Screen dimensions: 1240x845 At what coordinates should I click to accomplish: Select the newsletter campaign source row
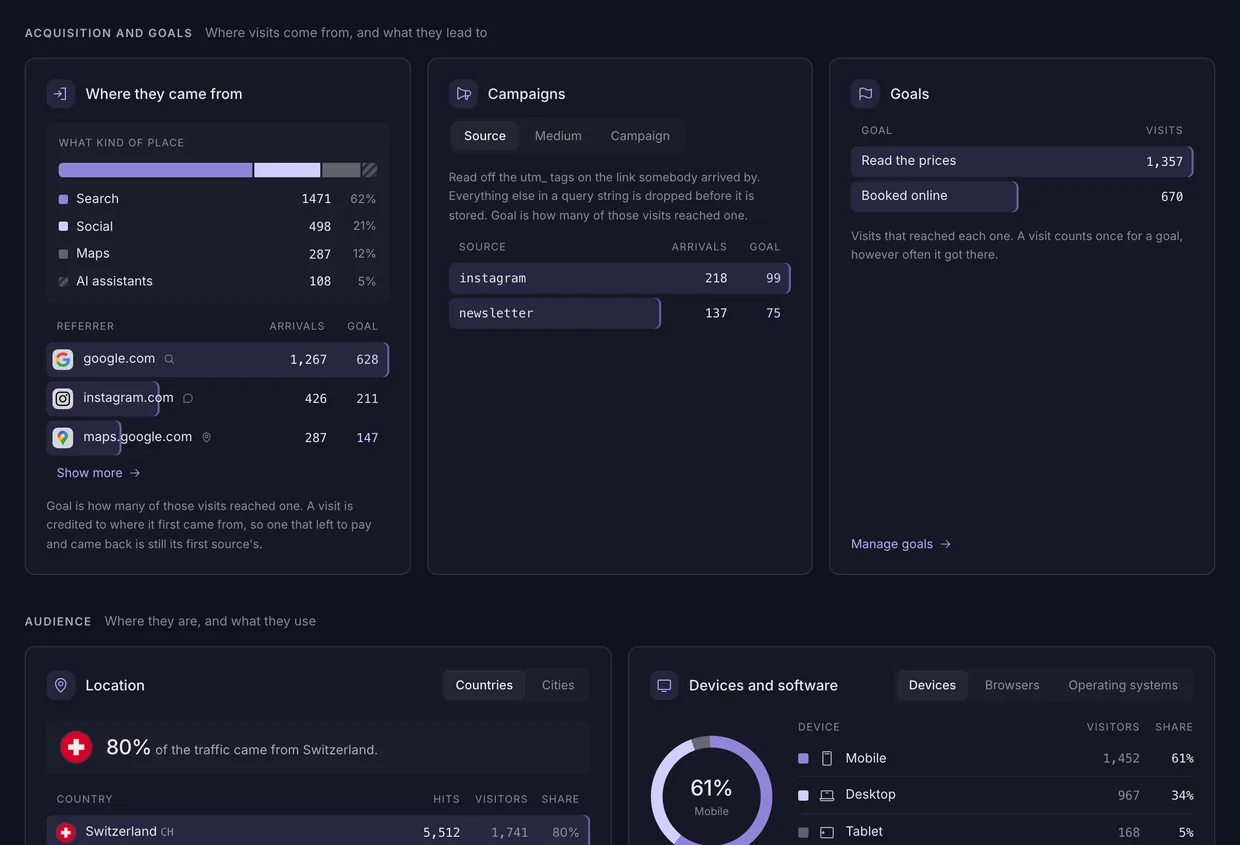point(620,313)
